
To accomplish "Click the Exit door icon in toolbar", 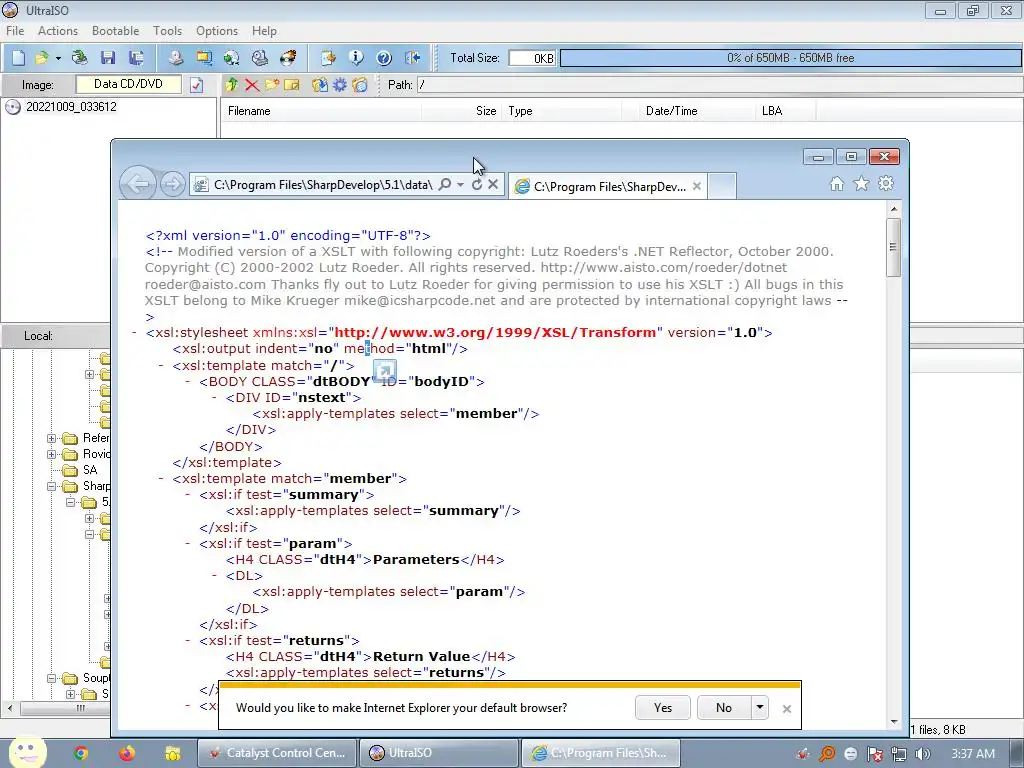I will 413,58.
